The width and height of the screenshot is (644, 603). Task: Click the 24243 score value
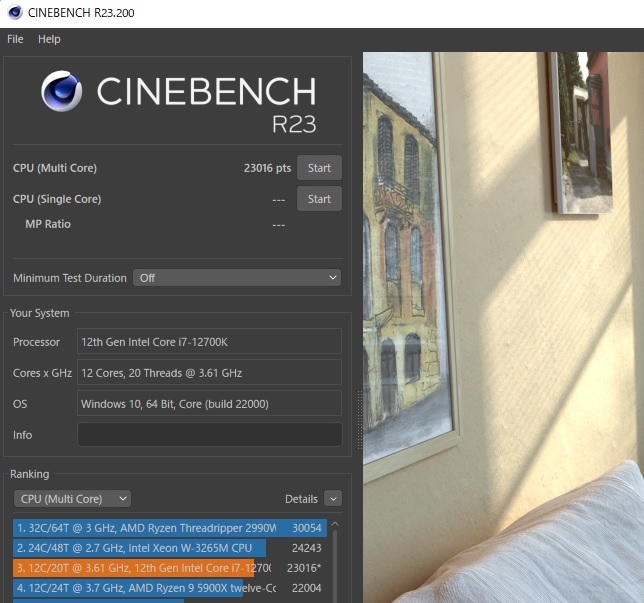point(307,548)
